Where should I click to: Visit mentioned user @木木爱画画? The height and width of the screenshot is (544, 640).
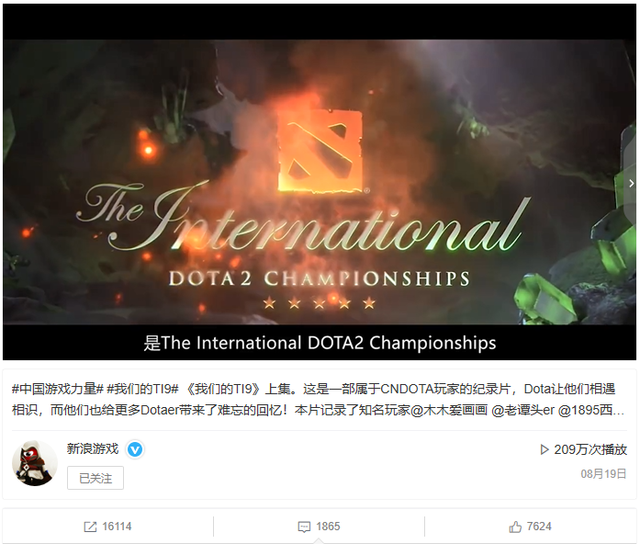(449, 410)
